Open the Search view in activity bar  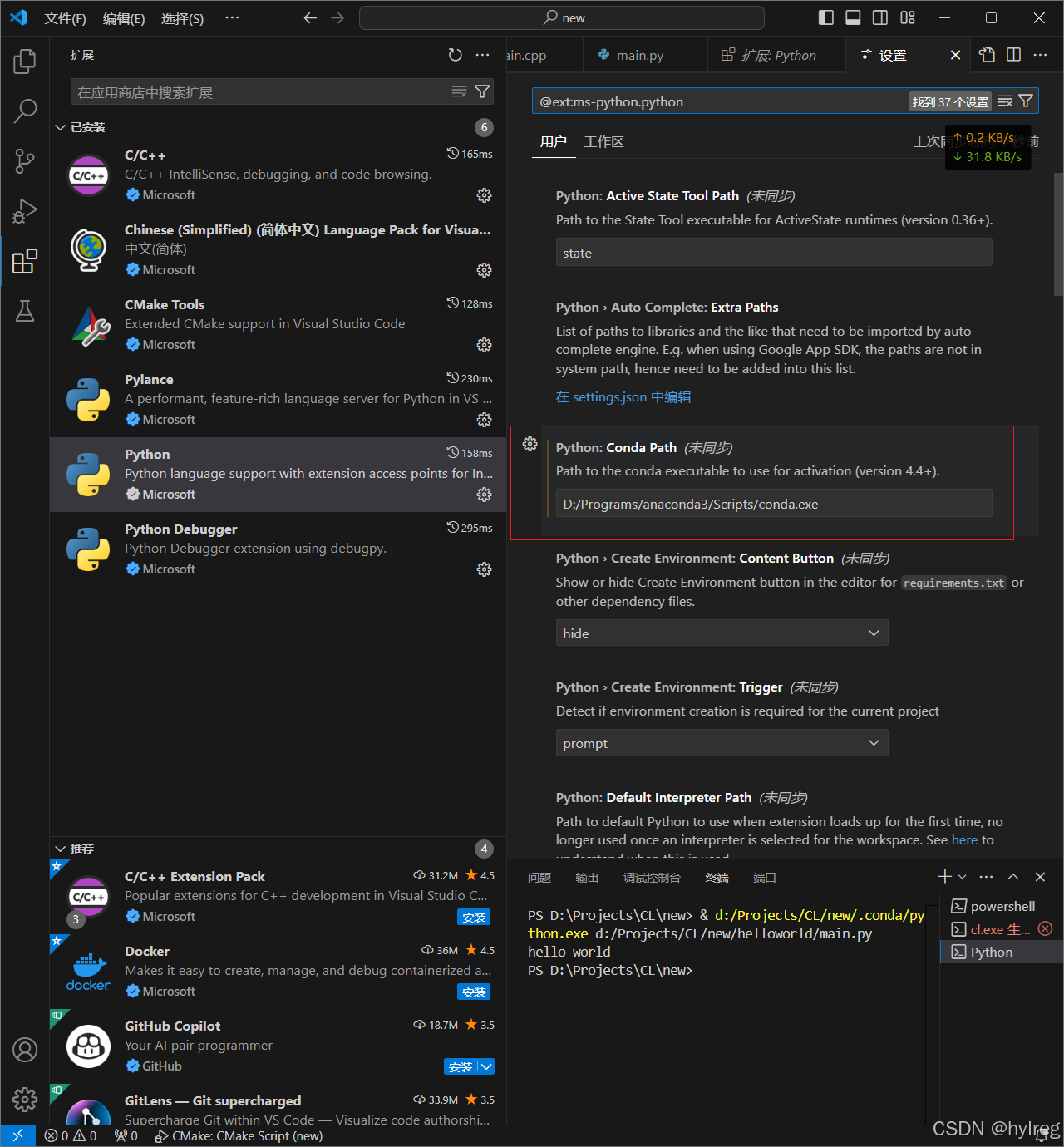click(x=24, y=111)
